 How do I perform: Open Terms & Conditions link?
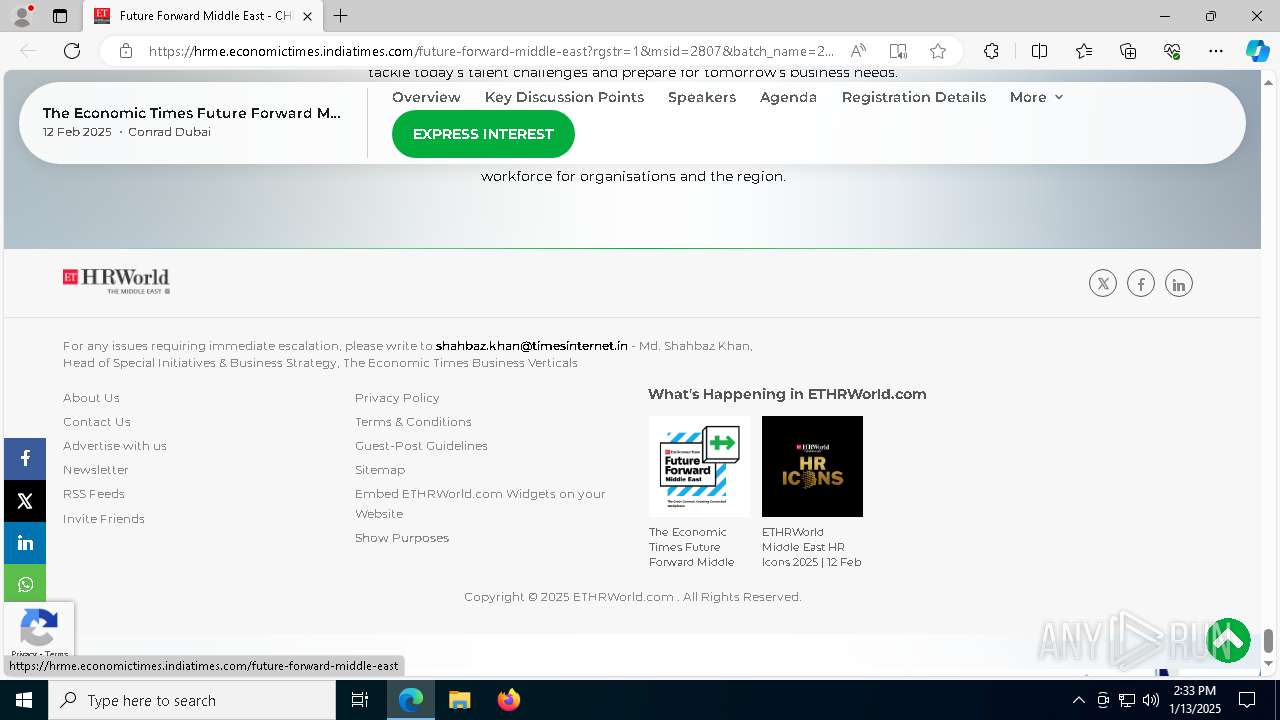pyautogui.click(x=413, y=422)
